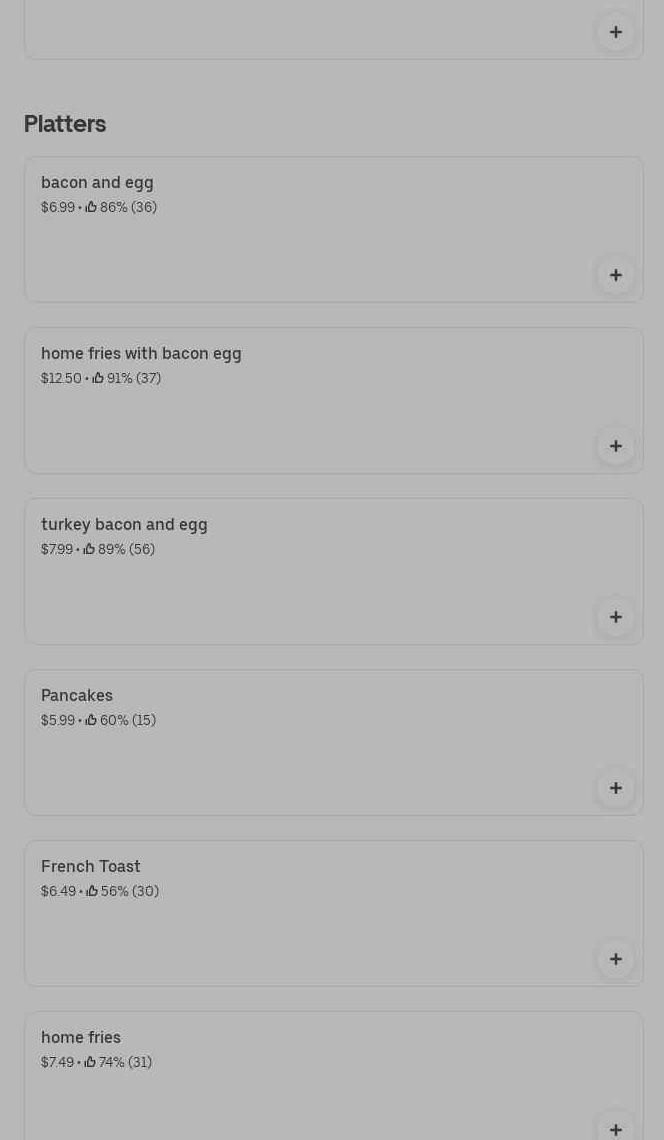Click the $6.99 bacon and egg price
This screenshot has width=664, height=1140.
point(58,208)
